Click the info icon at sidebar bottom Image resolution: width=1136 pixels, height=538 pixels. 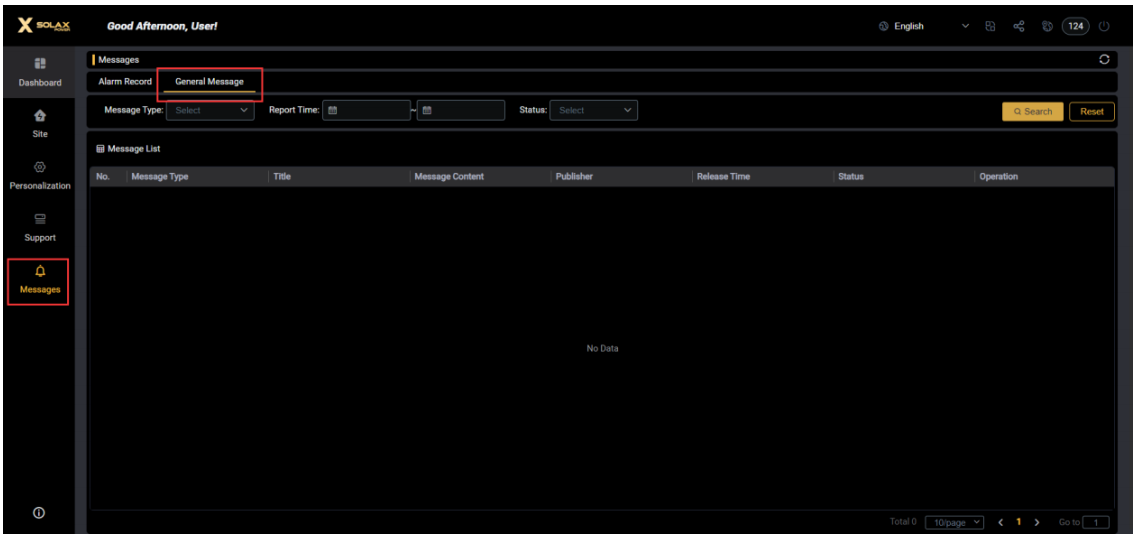pyautogui.click(x=39, y=512)
